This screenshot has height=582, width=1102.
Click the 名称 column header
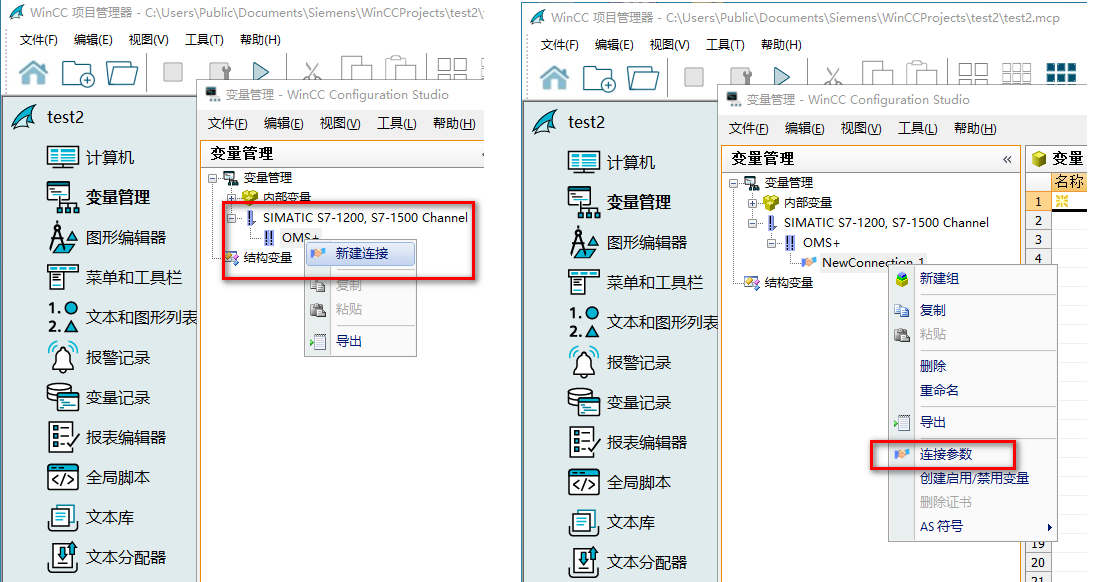point(1069,181)
